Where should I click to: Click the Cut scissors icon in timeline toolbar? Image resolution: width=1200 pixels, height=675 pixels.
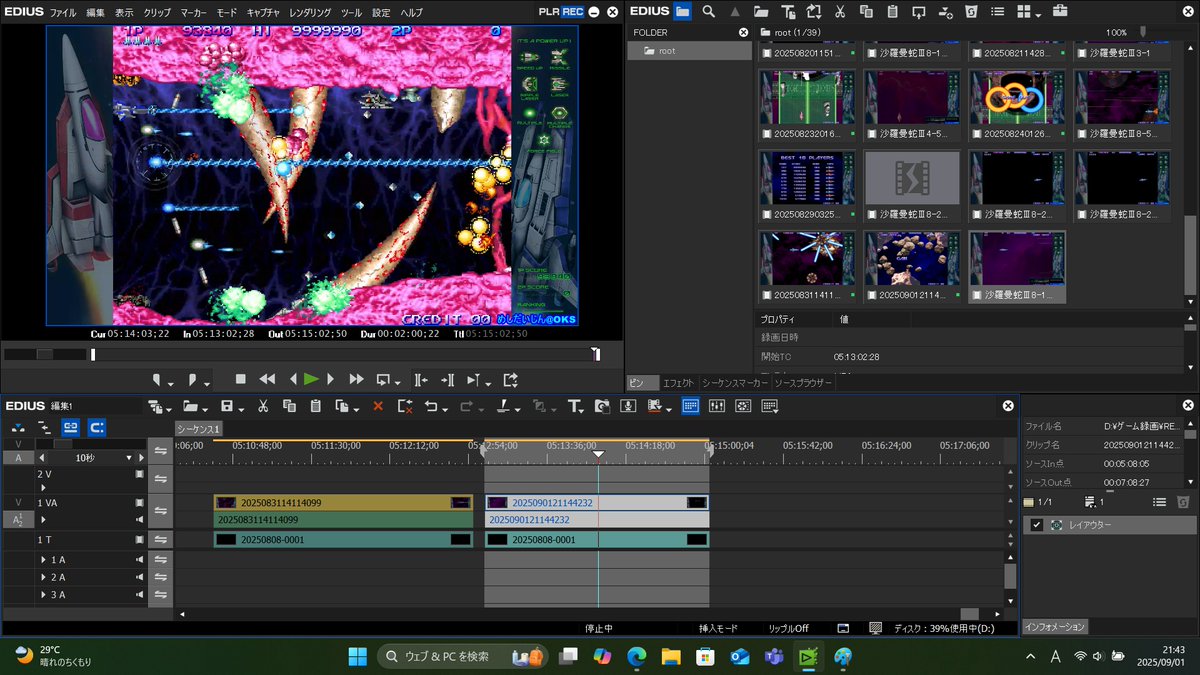[x=263, y=406]
